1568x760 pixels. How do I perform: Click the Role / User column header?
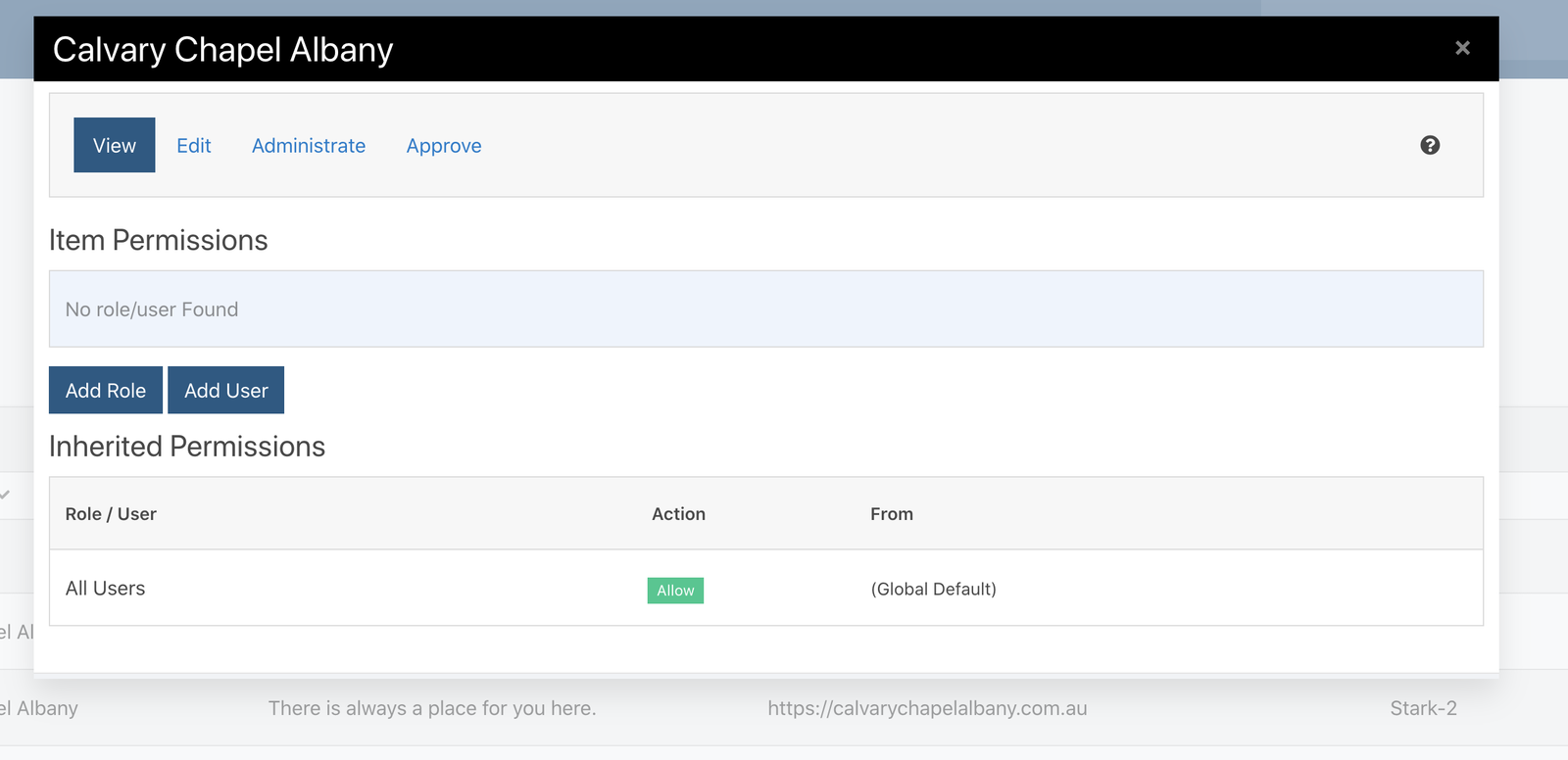(111, 514)
